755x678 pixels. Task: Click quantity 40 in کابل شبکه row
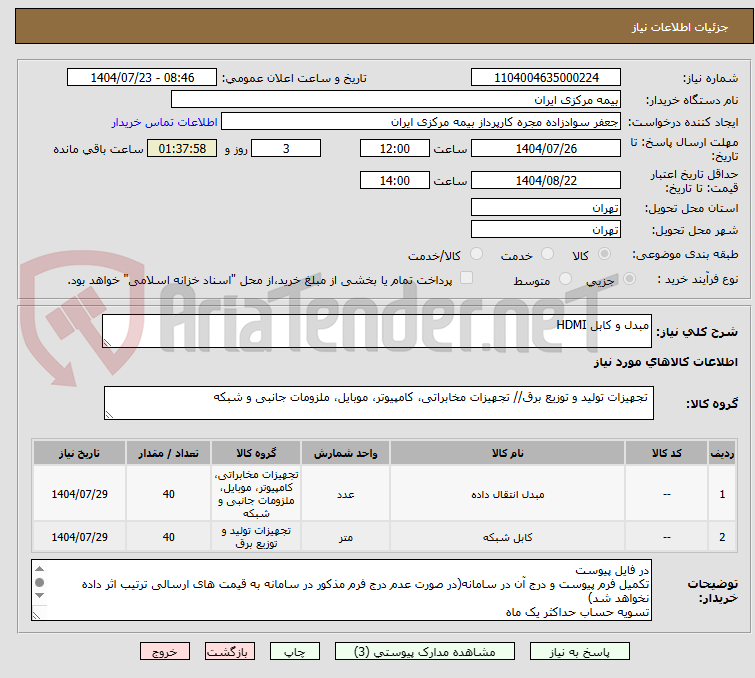[168, 537]
